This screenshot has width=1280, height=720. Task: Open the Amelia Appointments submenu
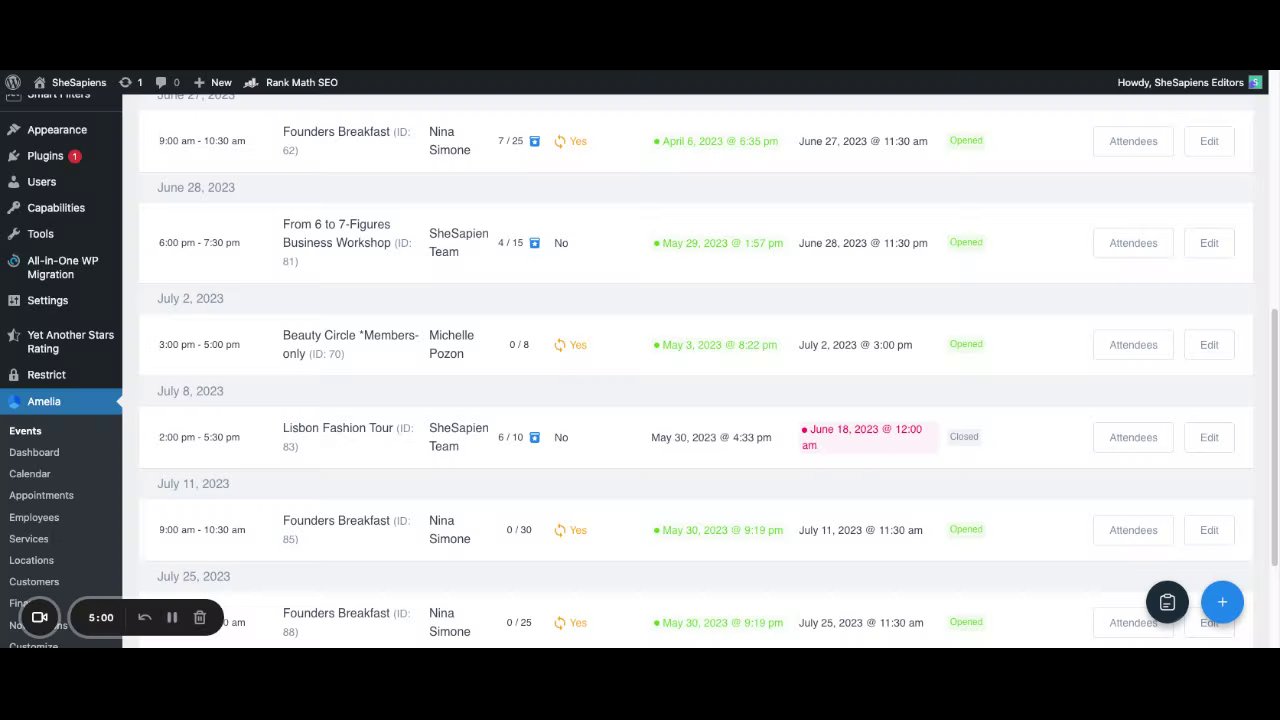(41, 495)
